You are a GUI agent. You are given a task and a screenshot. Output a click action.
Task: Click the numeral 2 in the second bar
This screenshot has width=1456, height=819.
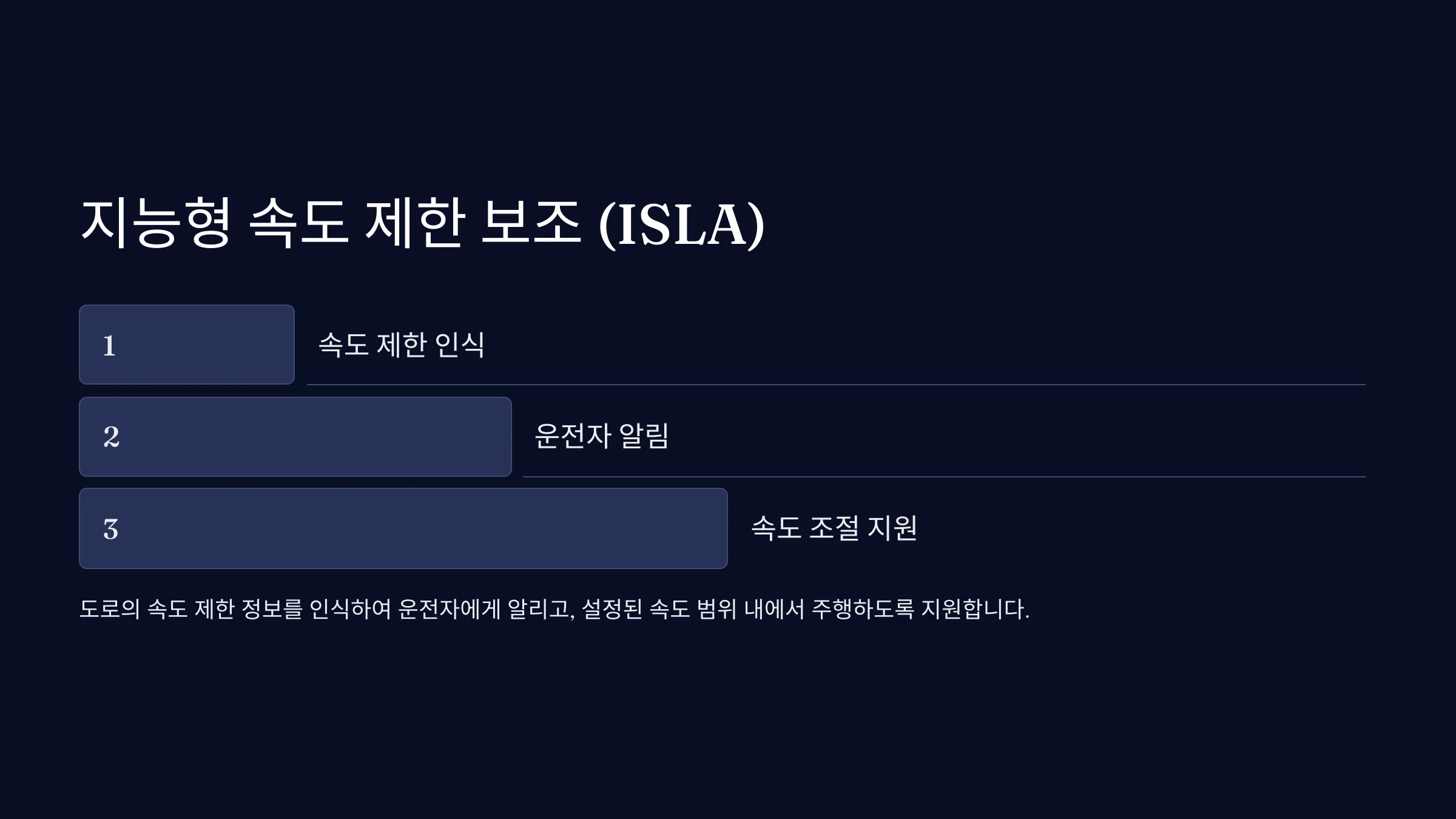point(111,437)
